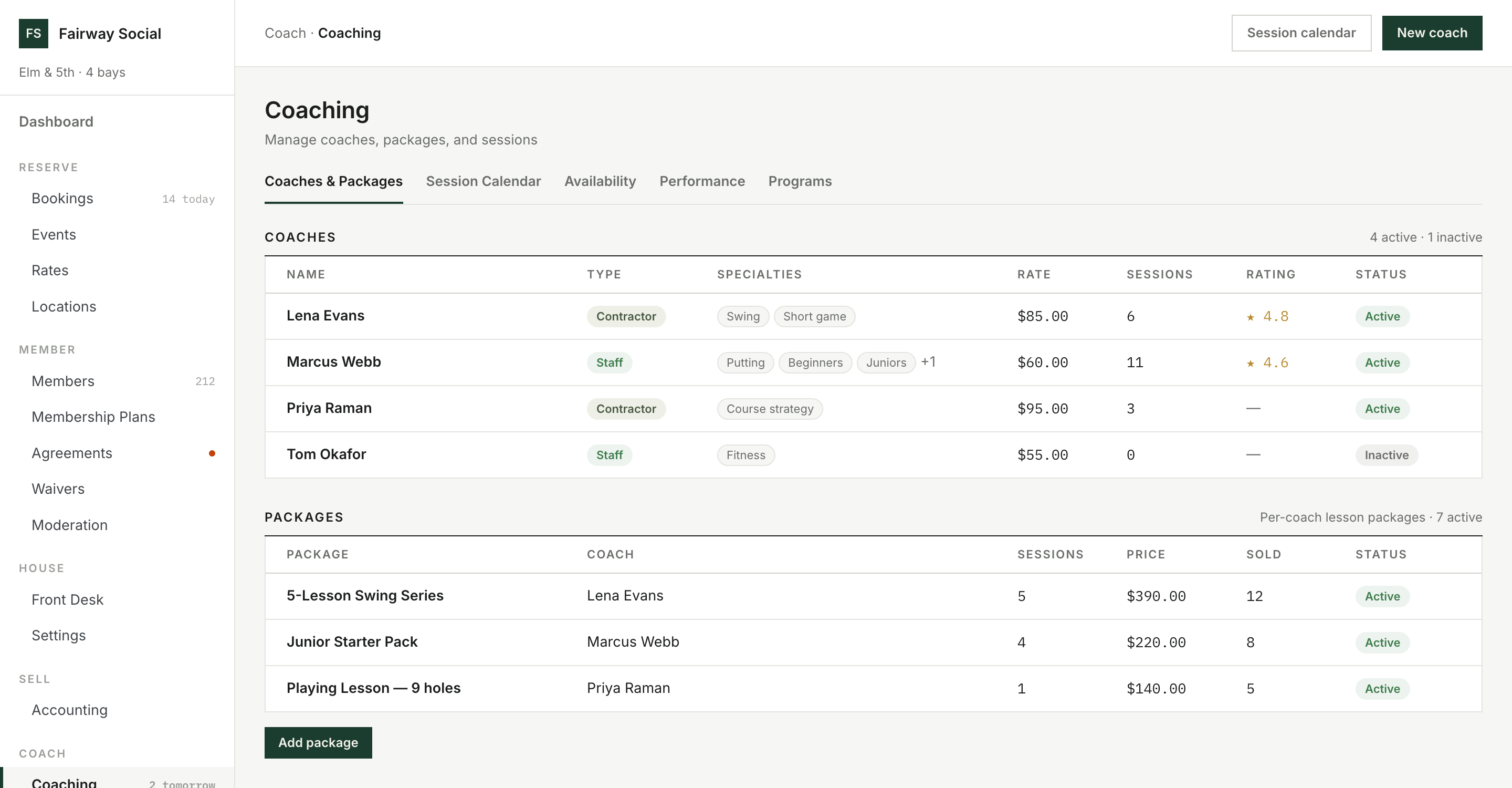This screenshot has height=788, width=1512.
Task: Click the Active badge for Junior Starter Pack
Action: click(1382, 642)
